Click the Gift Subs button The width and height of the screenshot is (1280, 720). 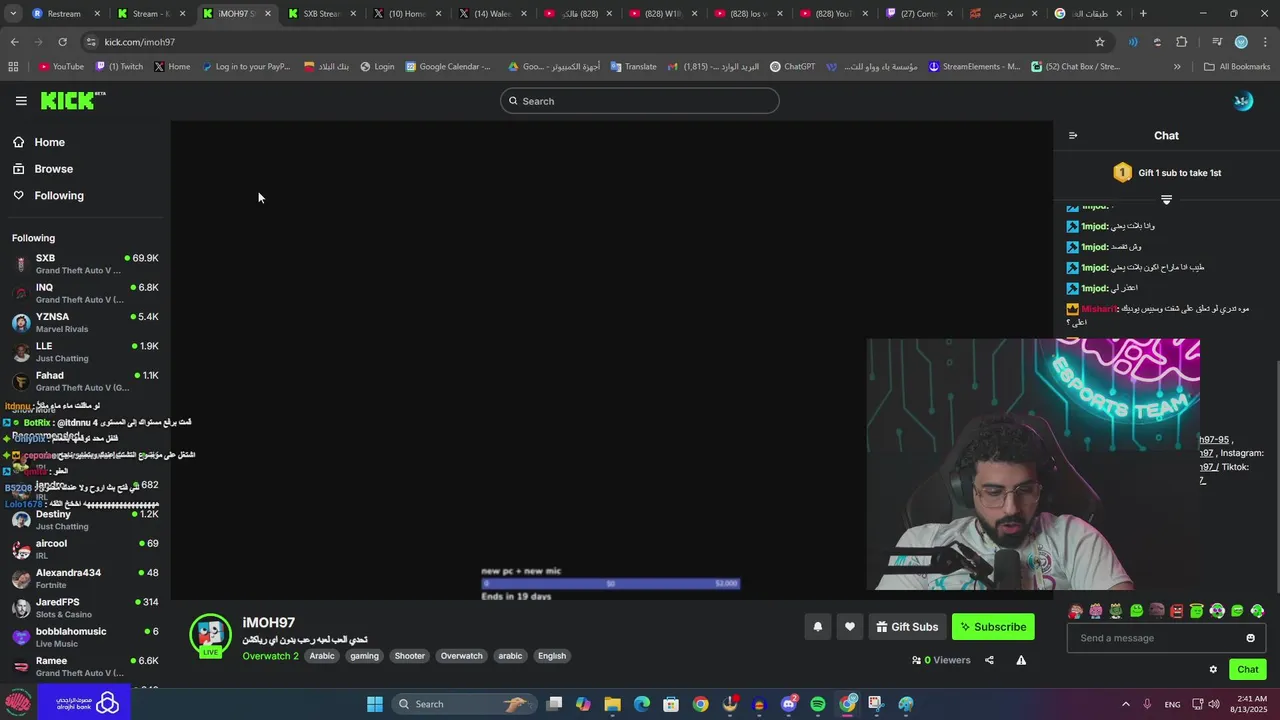[907, 627]
